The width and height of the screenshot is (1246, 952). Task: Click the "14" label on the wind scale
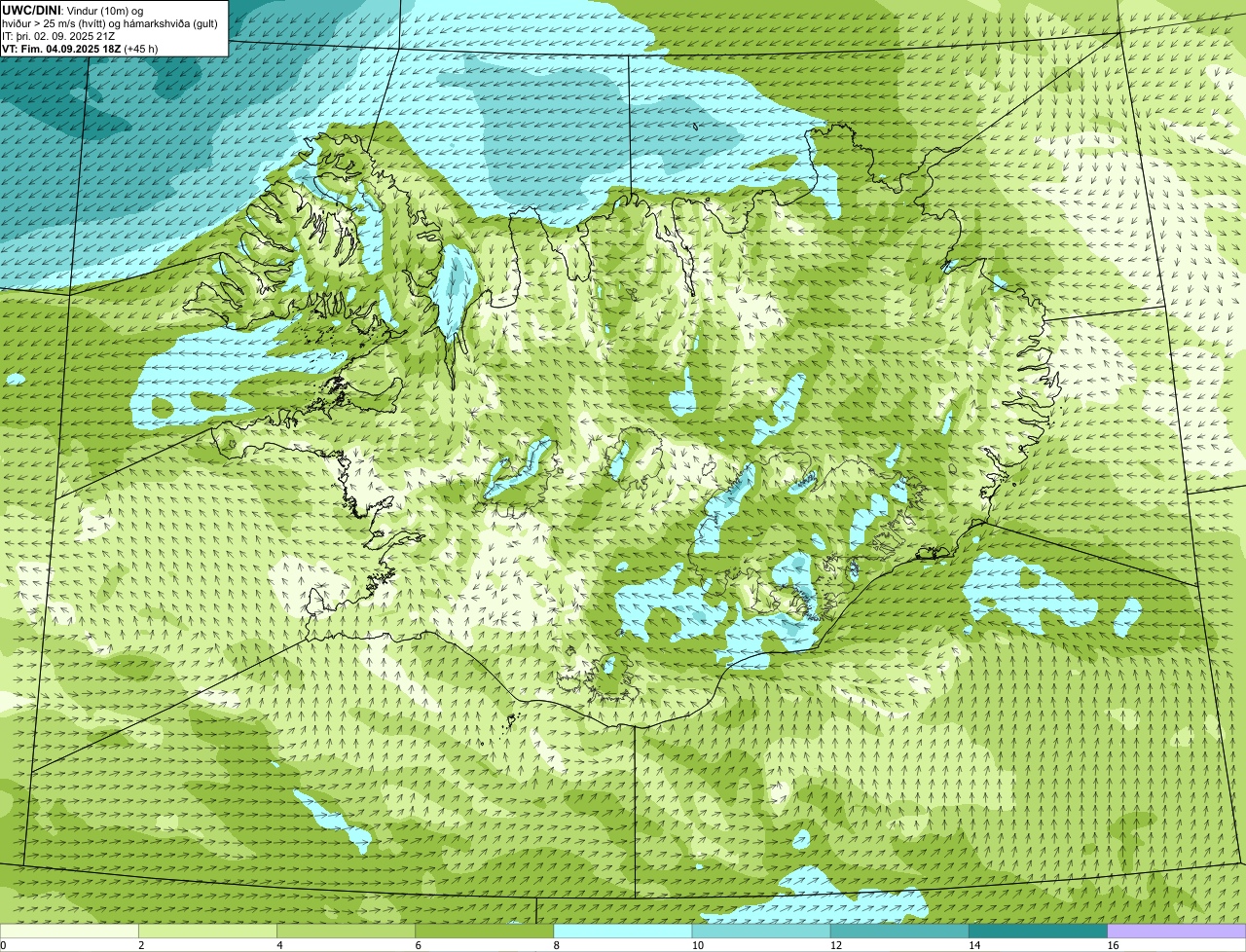[x=973, y=945]
